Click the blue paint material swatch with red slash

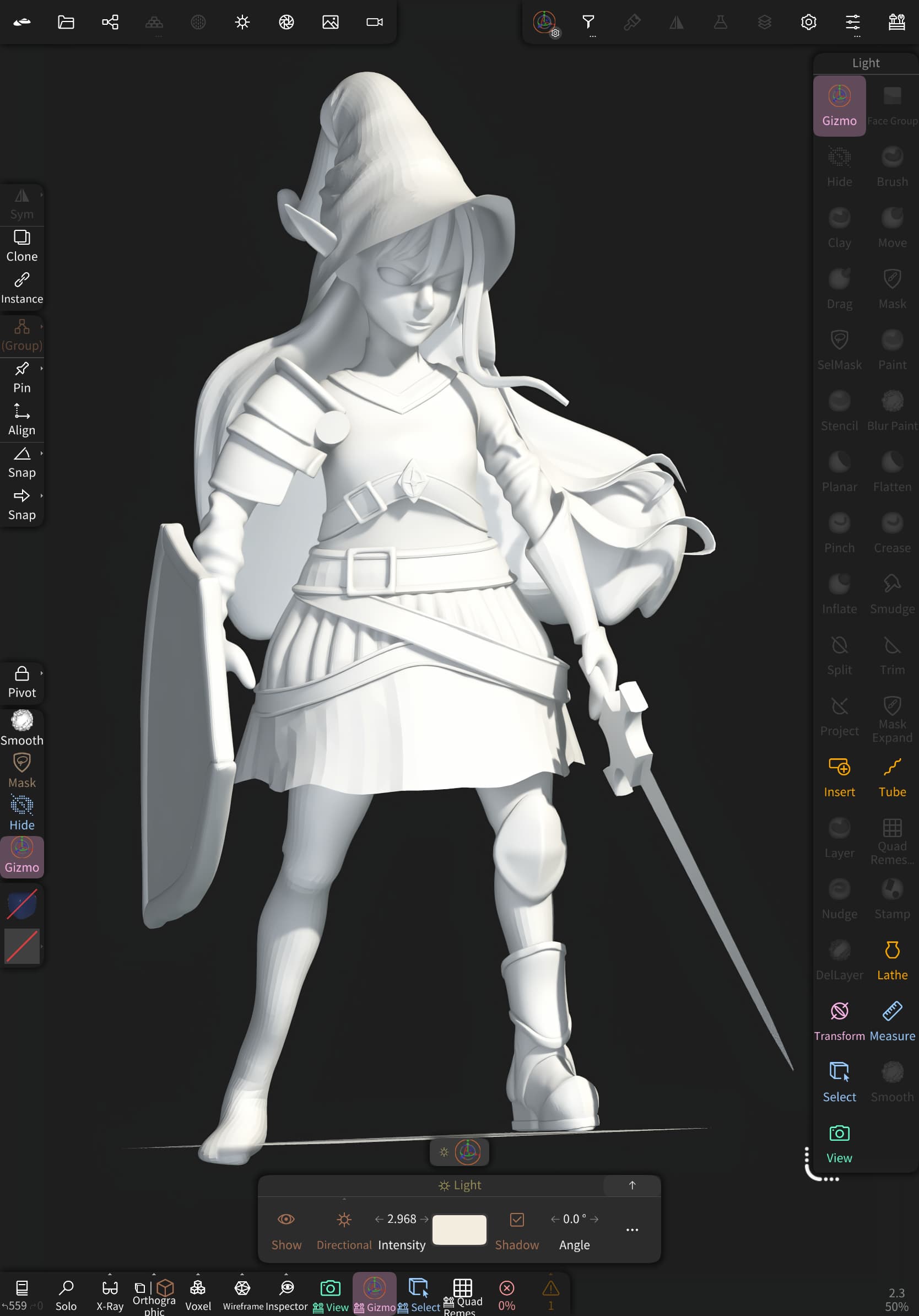pyautogui.click(x=22, y=904)
